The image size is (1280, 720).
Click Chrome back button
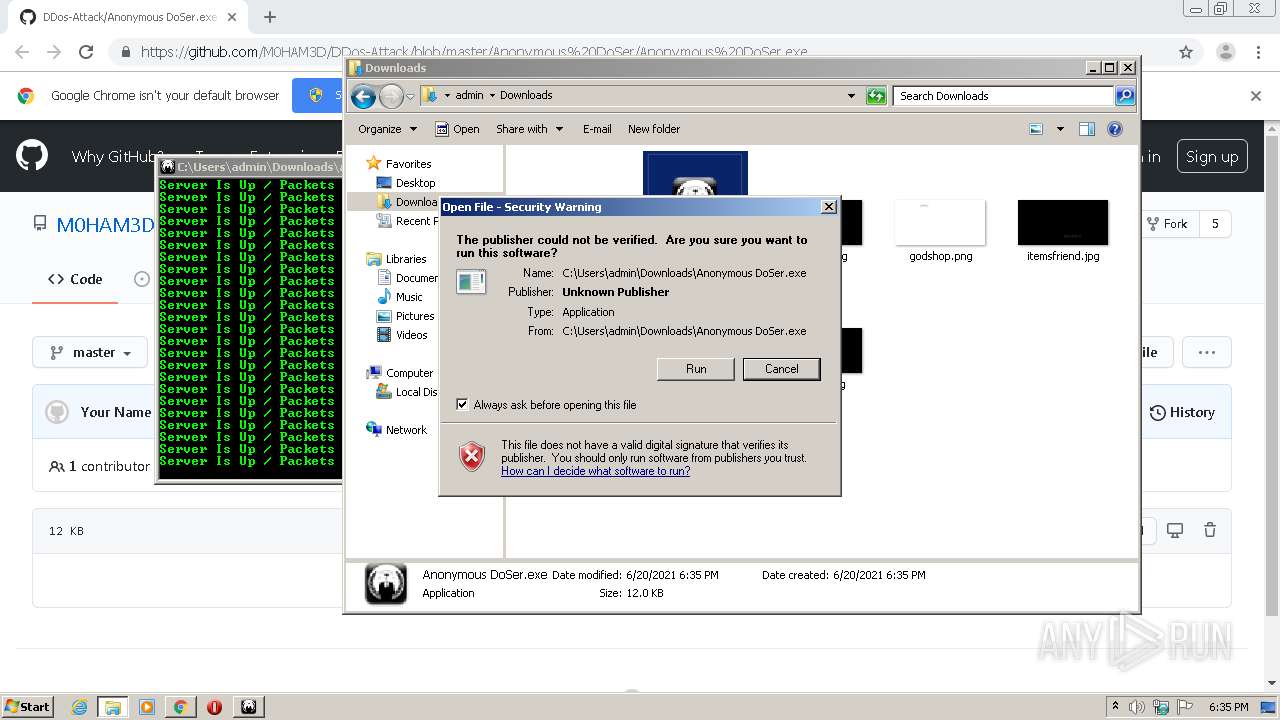click(22, 52)
